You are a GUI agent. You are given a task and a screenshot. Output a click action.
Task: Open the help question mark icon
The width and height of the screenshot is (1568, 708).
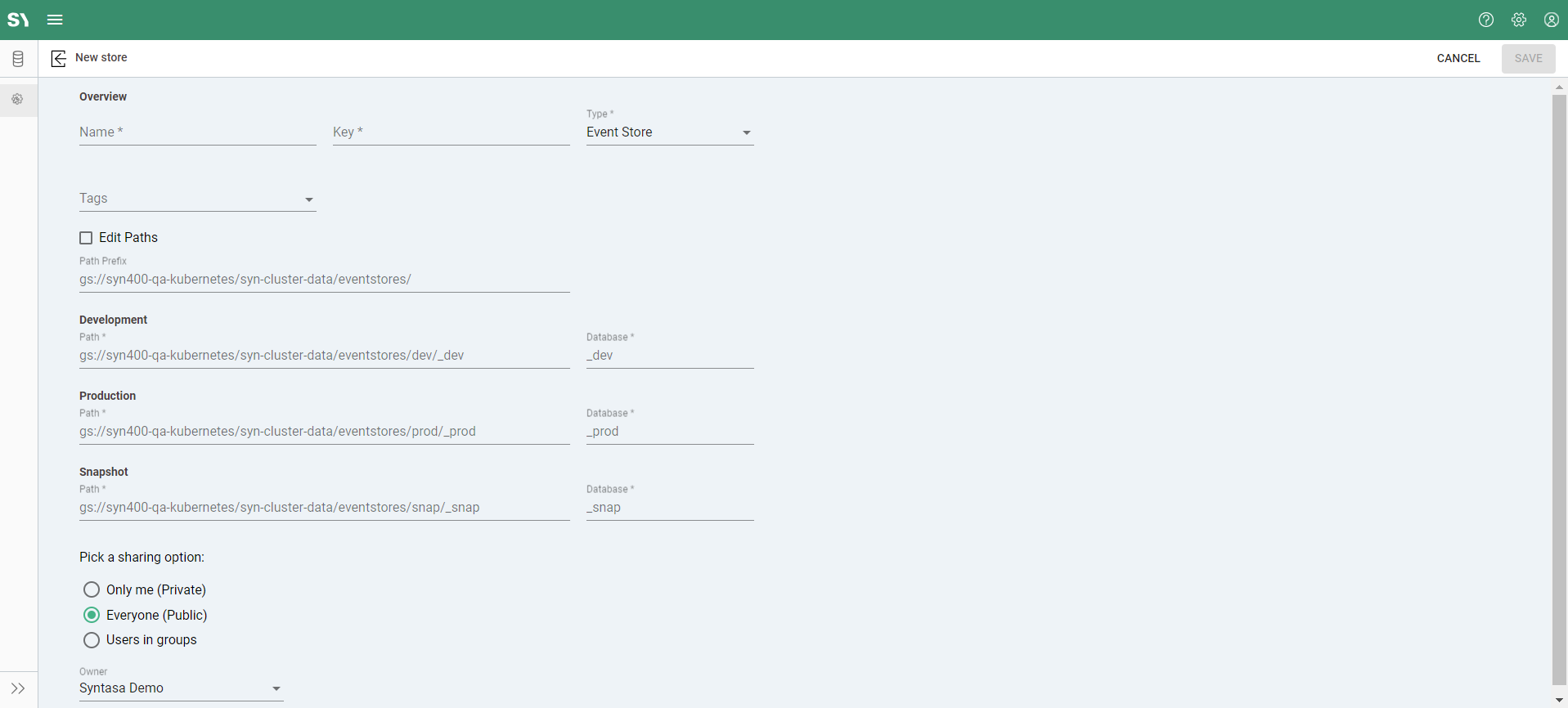pyautogui.click(x=1485, y=20)
